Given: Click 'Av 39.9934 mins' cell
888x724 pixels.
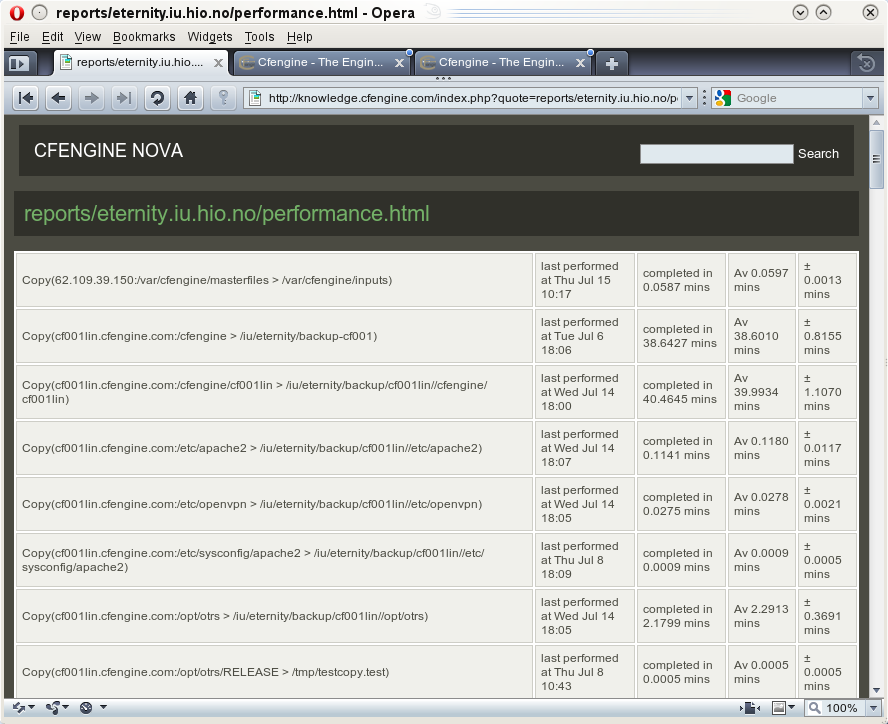Looking at the screenshot, I should tap(762, 392).
